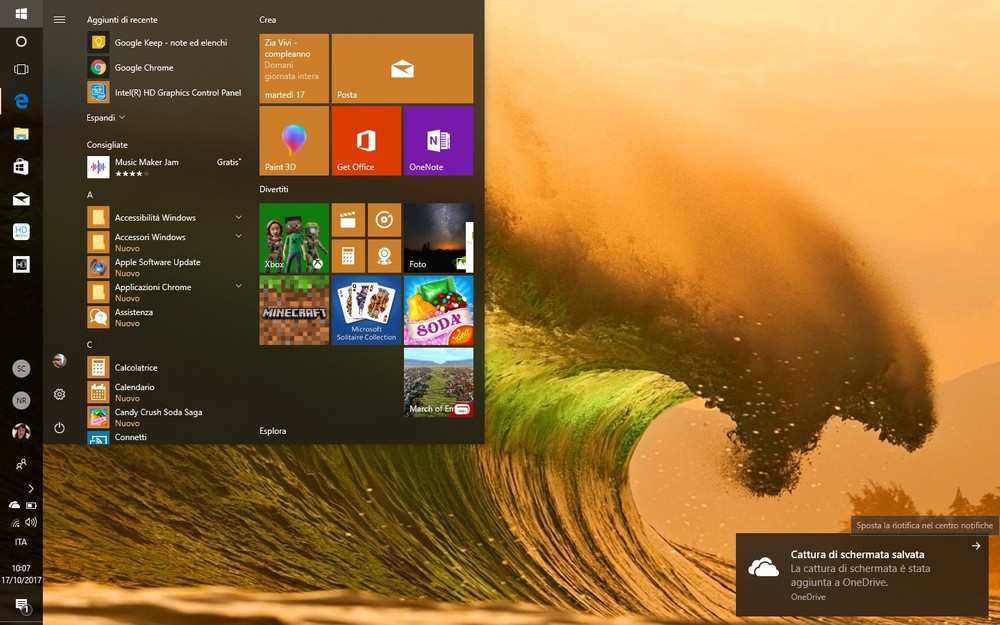Click the Start button
This screenshot has width=1000, height=625.
click(x=21, y=14)
